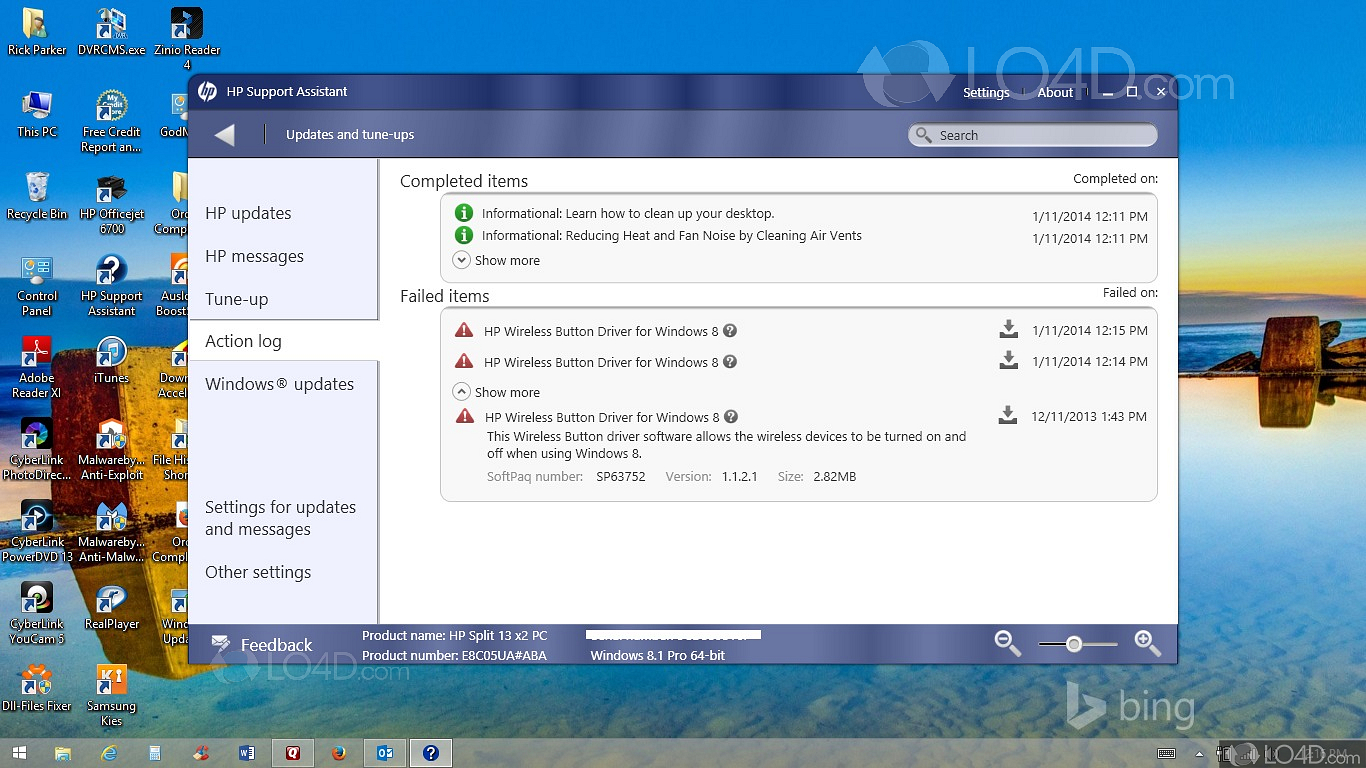Click the warning icon of the 12:15 PM failed item
This screenshot has height=768, width=1366.
[464, 330]
